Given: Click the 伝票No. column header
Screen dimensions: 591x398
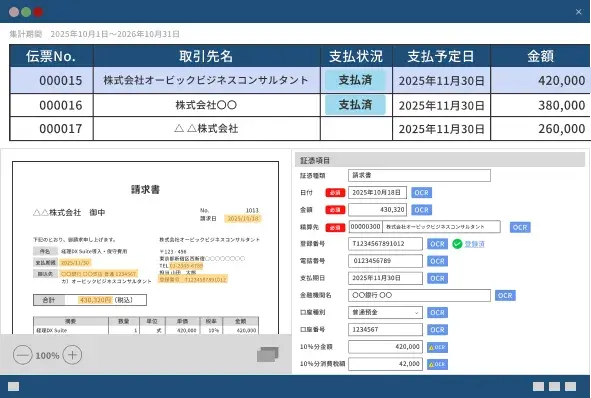Looking at the screenshot, I should click(51, 56).
